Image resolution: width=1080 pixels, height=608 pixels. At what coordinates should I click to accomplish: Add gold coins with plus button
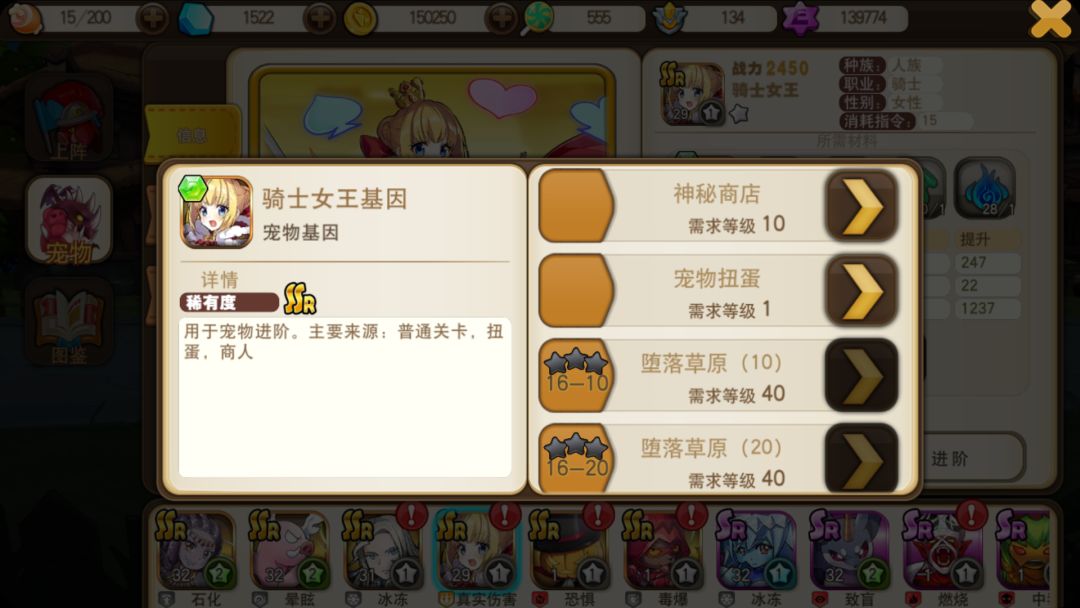tap(501, 19)
